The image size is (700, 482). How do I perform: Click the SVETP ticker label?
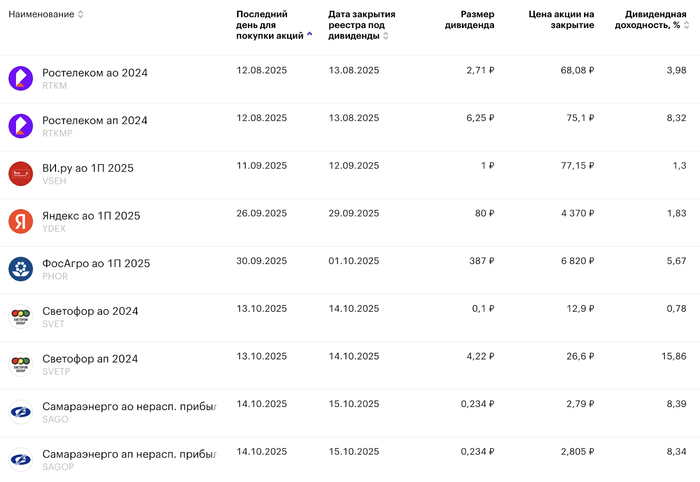coord(56,371)
